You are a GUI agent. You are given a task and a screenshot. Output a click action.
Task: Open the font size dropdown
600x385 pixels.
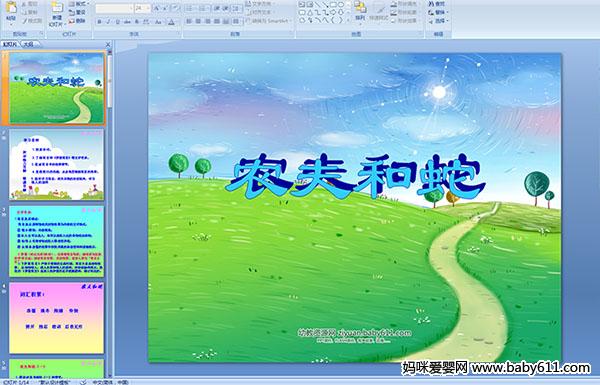pyautogui.click(x=148, y=8)
